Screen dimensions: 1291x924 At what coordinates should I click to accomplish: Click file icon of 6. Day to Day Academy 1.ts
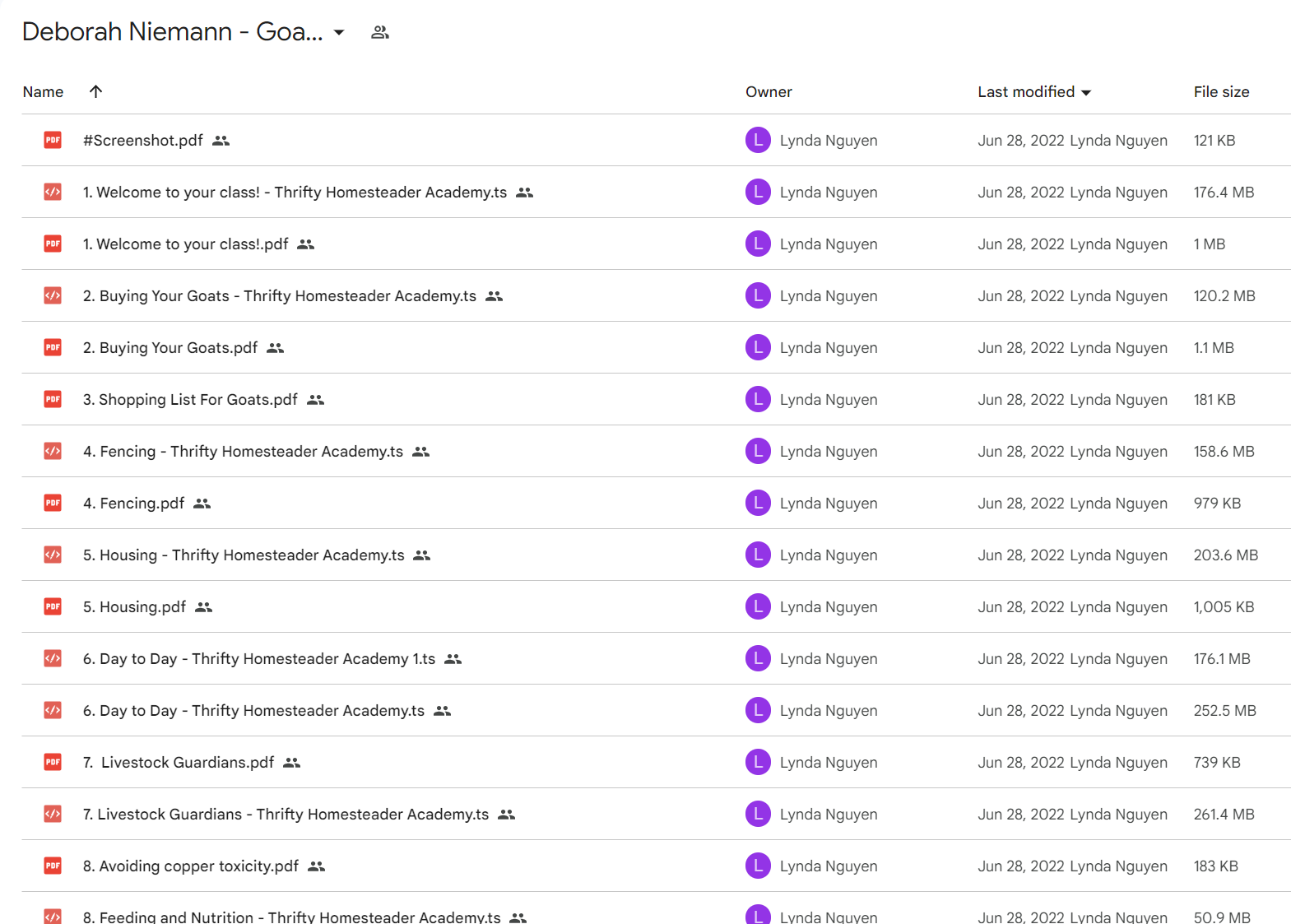point(53,658)
